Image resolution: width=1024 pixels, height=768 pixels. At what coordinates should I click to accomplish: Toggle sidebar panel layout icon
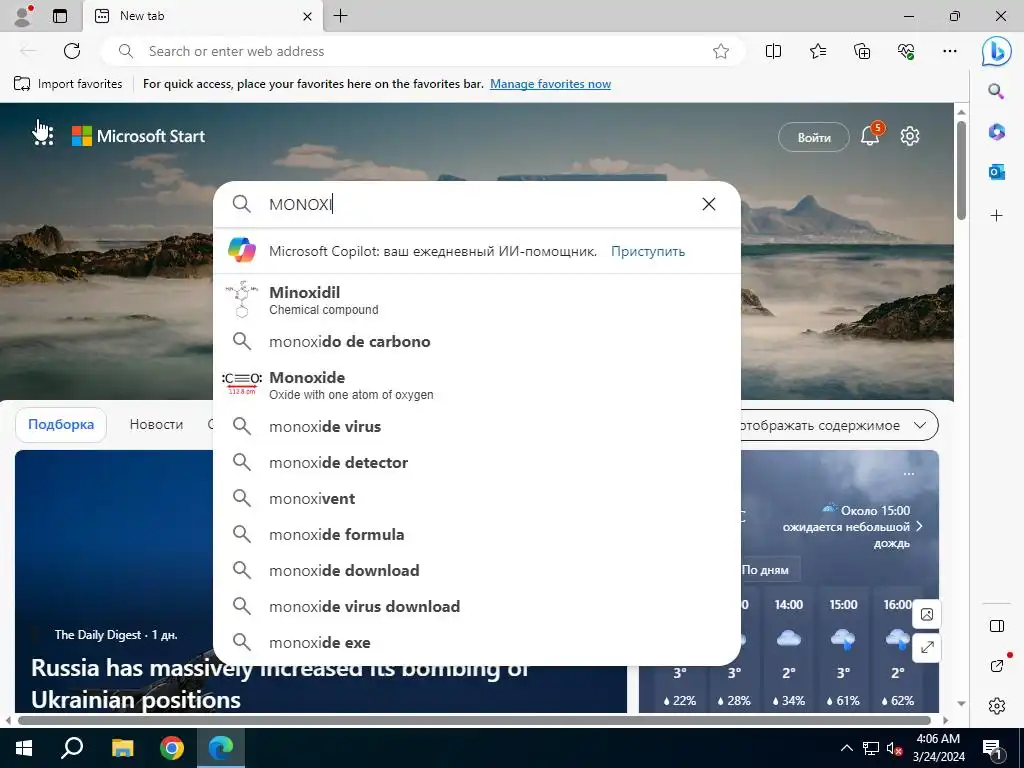tap(997, 626)
